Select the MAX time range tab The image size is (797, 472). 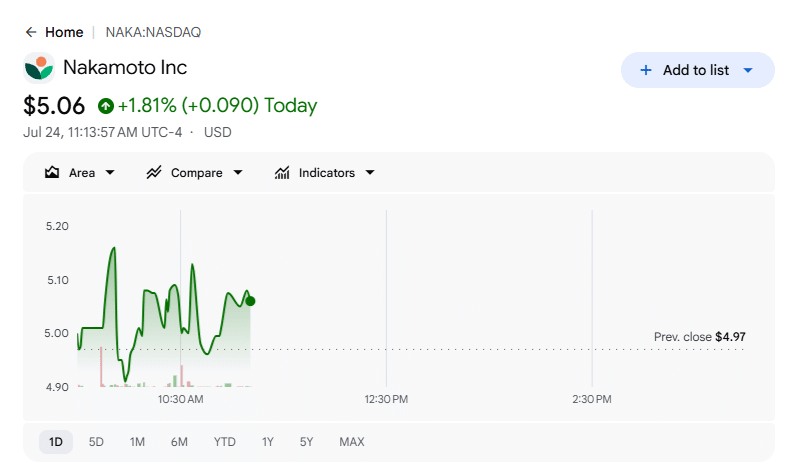click(352, 442)
